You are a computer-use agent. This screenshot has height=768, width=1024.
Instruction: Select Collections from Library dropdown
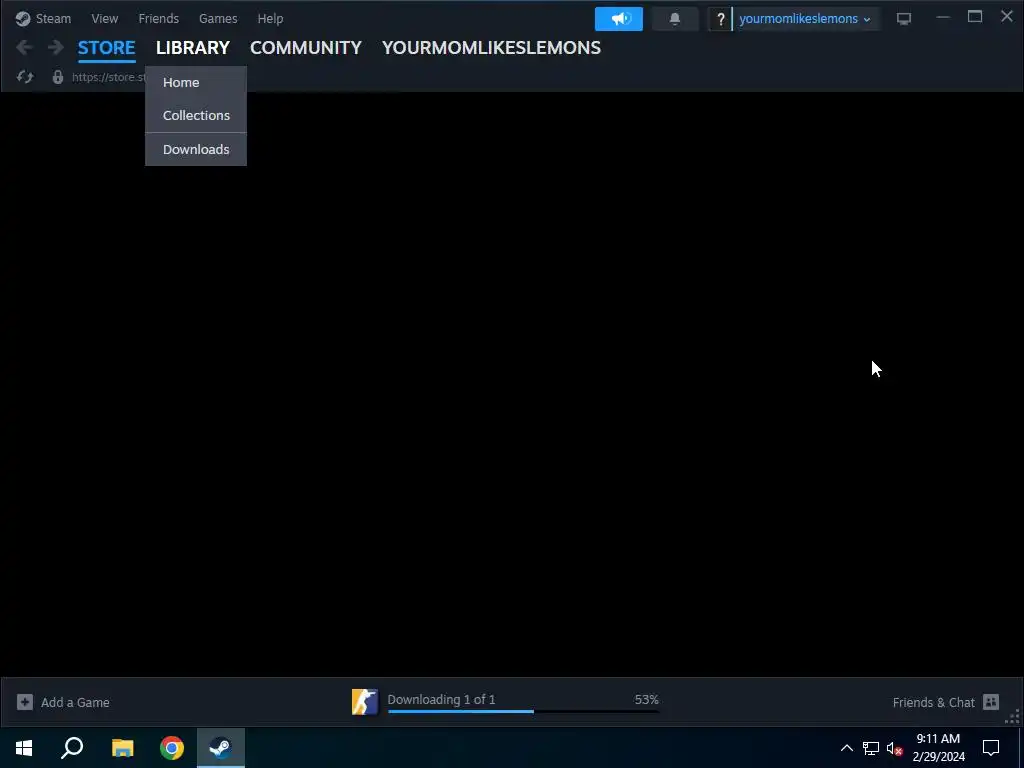[x=196, y=115]
